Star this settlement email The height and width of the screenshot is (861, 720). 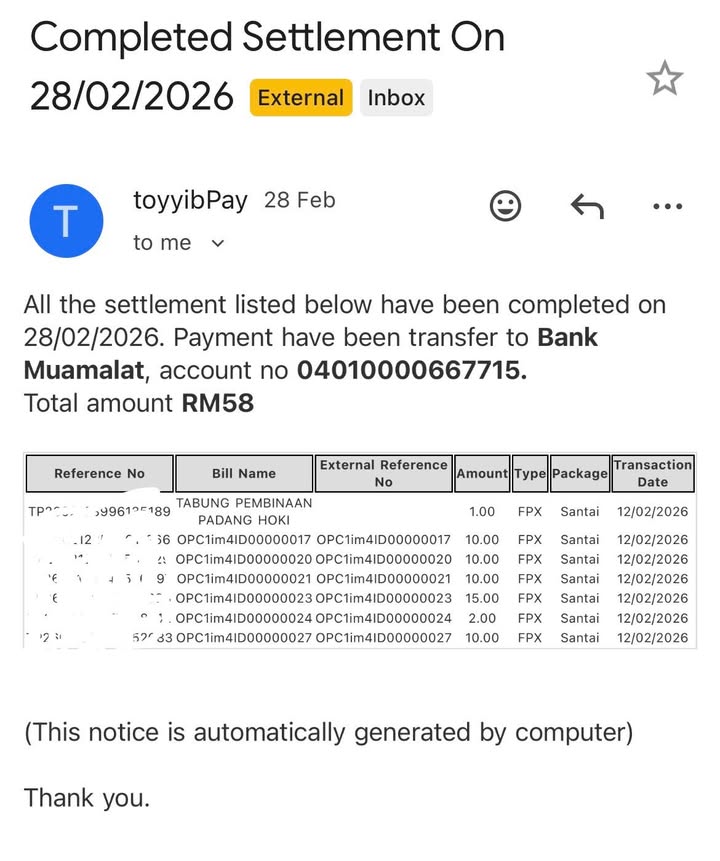[x=665, y=79]
